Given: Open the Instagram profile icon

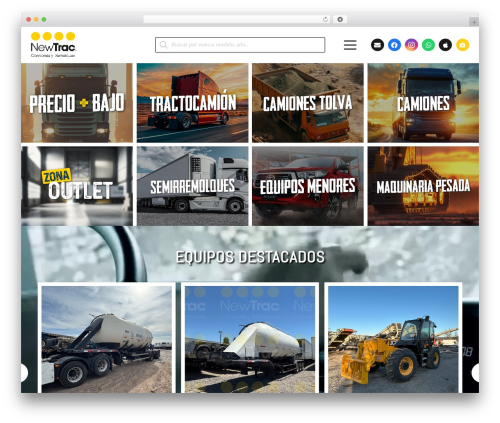Looking at the screenshot, I should point(411,45).
